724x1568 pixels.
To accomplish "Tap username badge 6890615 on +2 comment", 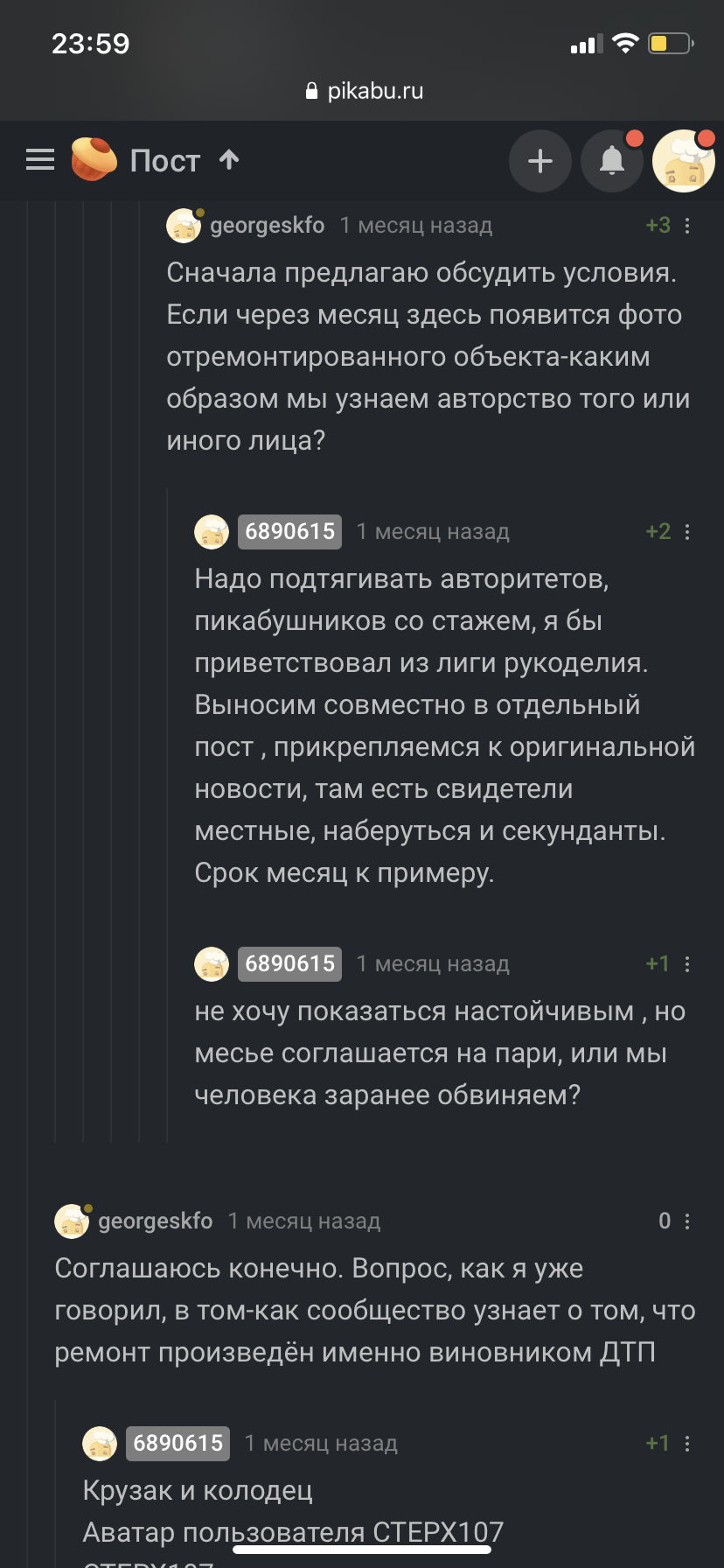I will click(x=289, y=532).
